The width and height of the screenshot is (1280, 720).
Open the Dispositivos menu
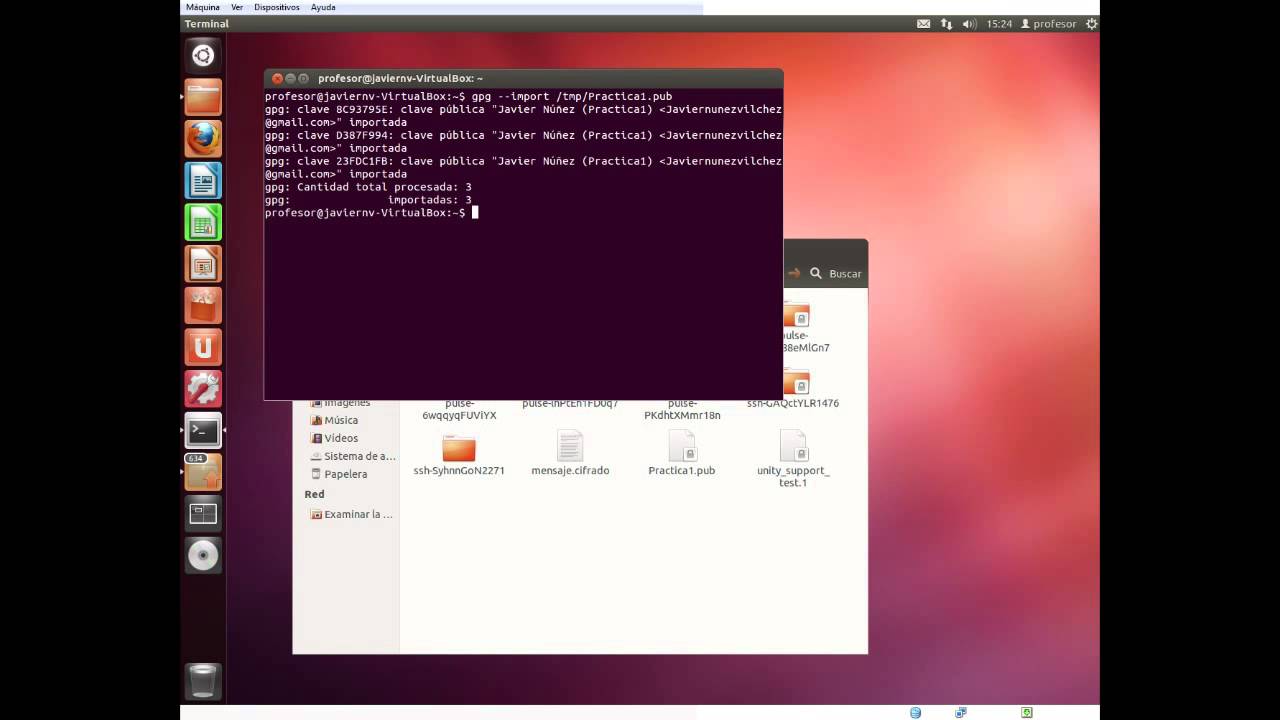tap(277, 7)
